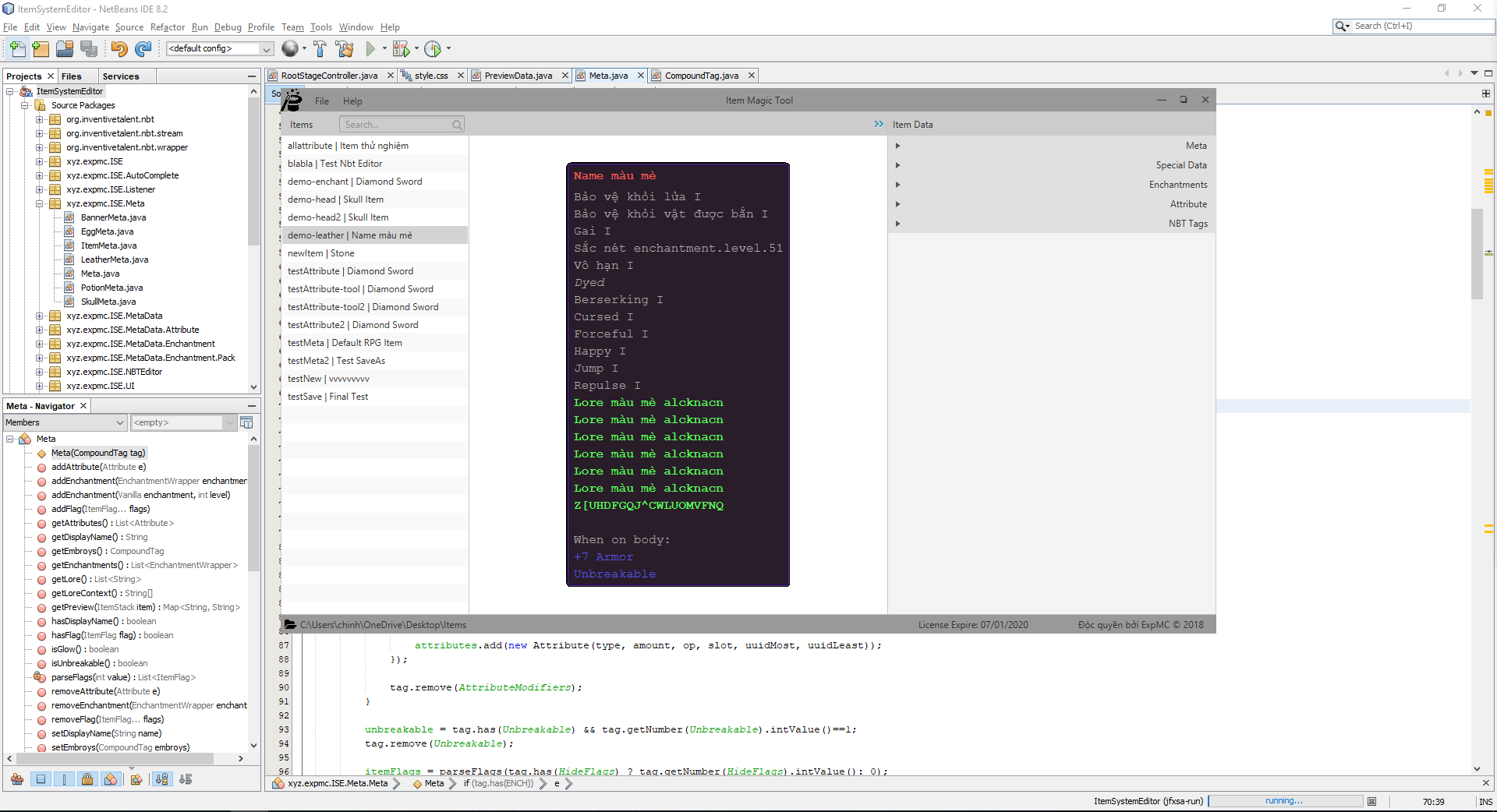Click the Profile Project clock icon

(x=433, y=49)
